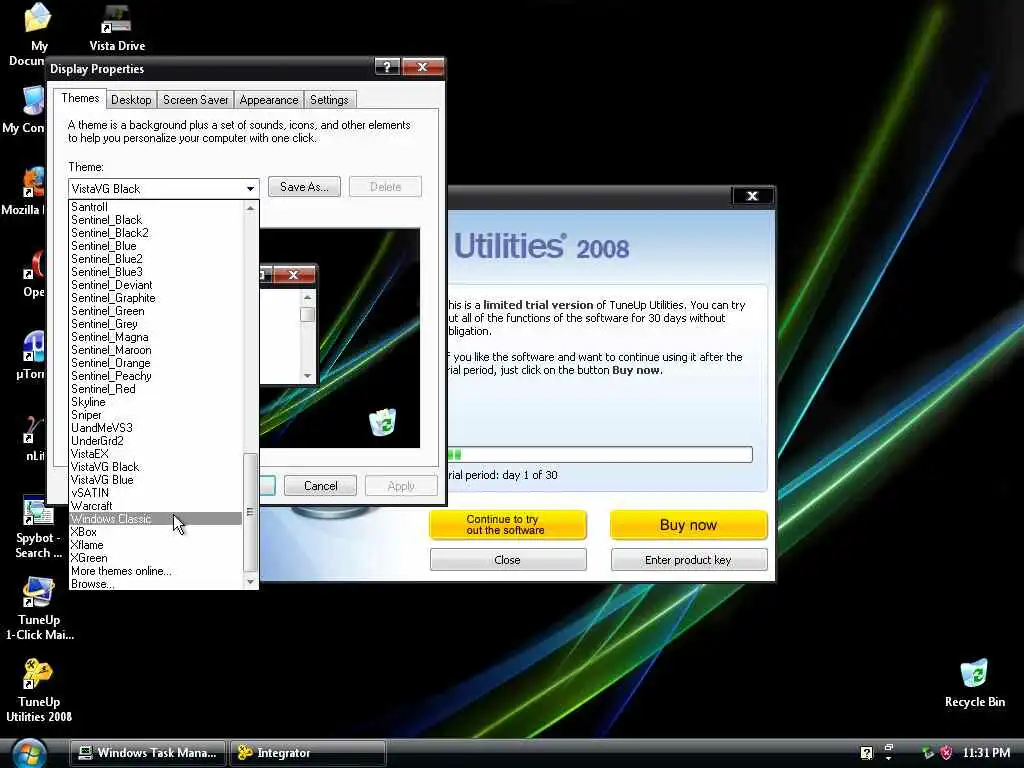
Task: Switch to Windows Task Manager taskbar button
Action: pyautogui.click(x=148, y=753)
